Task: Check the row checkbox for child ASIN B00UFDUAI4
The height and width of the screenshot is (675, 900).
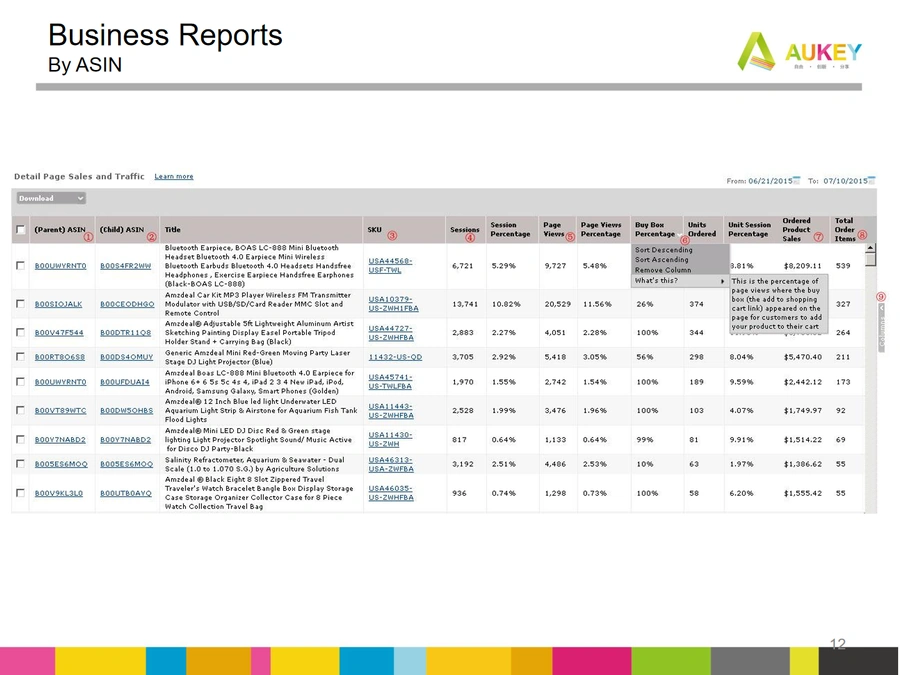Action: tap(21, 381)
